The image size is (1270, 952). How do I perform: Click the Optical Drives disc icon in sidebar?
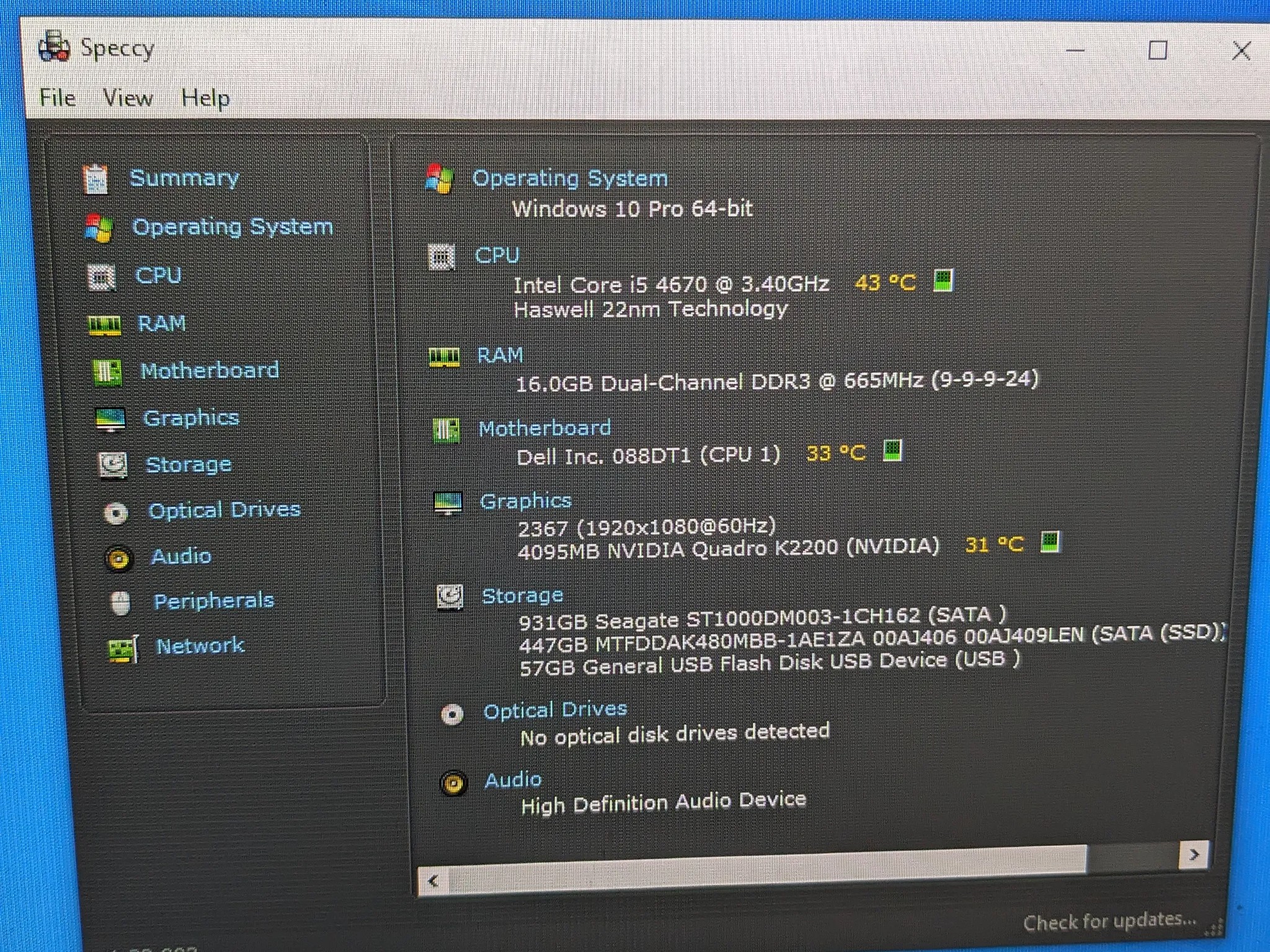[115, 513]
